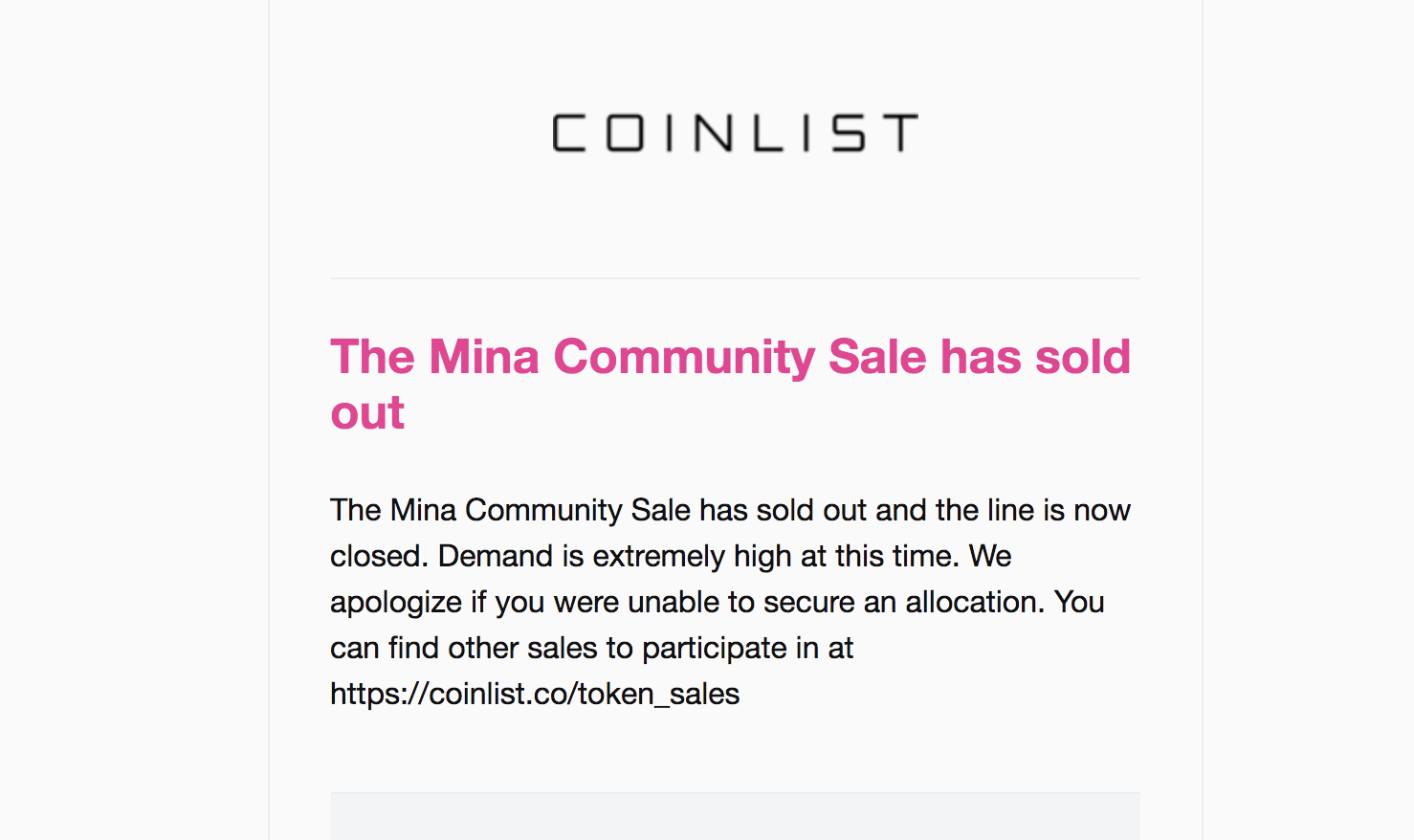Open the coinlist.co/token_sales link
This screenshot has height=840, width=1414.
(x=535, y=694)
